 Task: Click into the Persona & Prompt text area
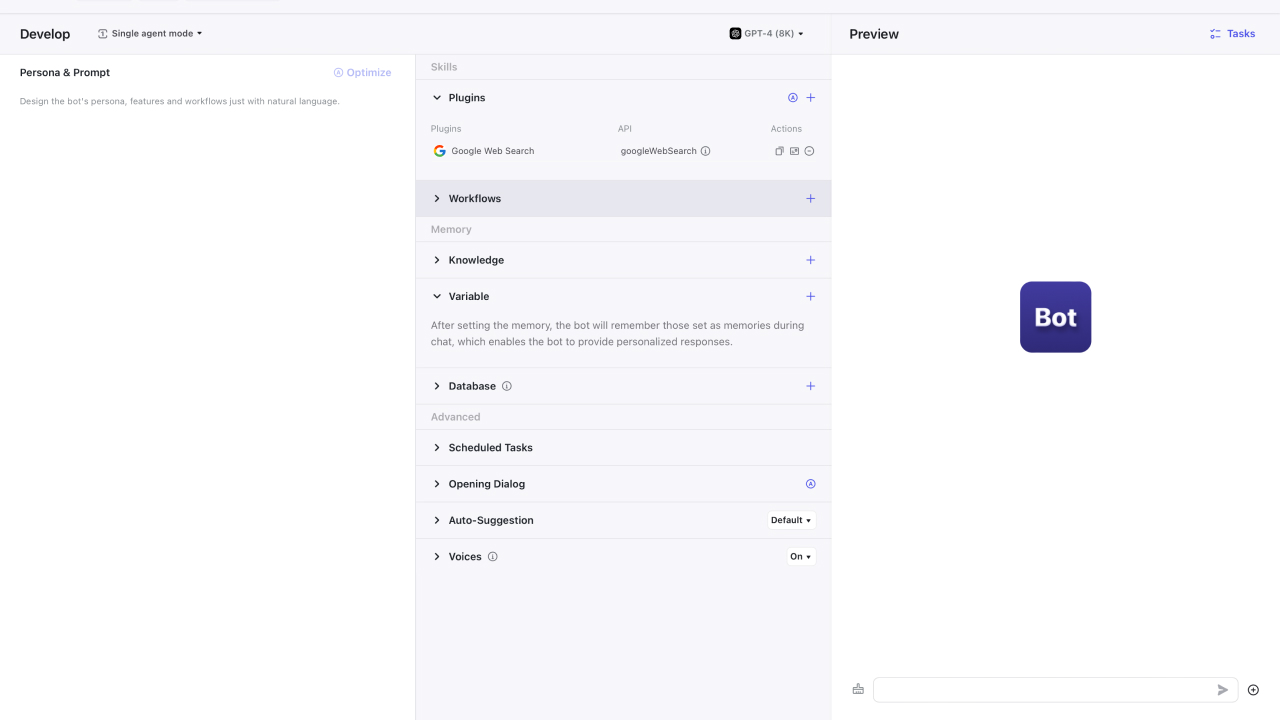[207, 400]
